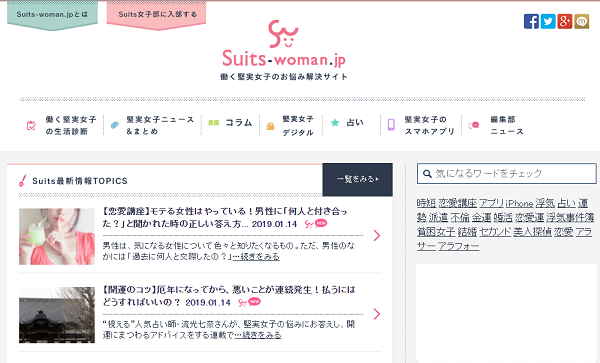The width and height of the screenshot is (600, 363).
Task: Click the search magnifier icon
Action: click(x=427, y=174)
